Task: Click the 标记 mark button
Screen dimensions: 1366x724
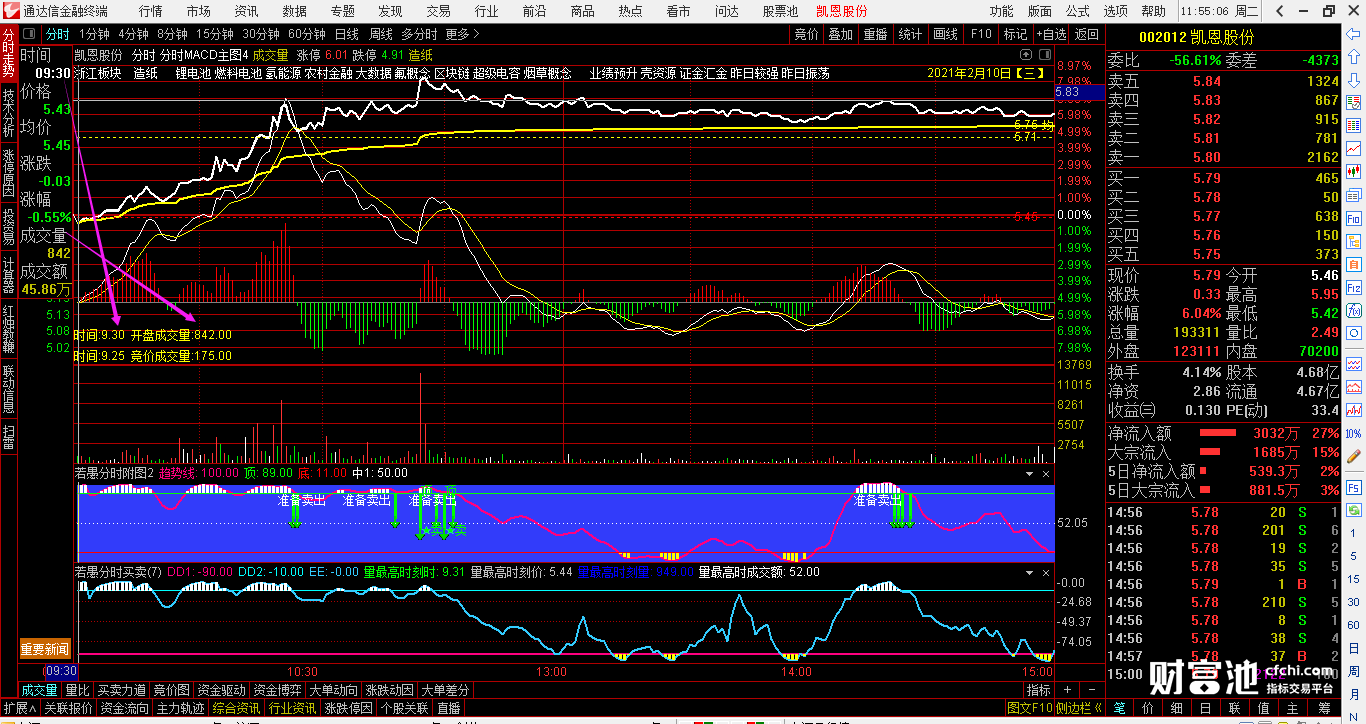Action: click(x=1015, y=34)
